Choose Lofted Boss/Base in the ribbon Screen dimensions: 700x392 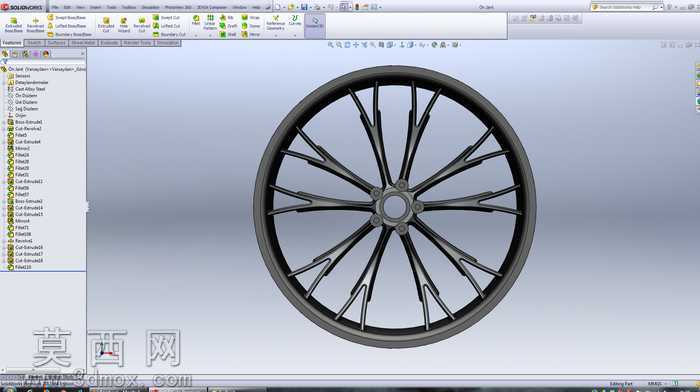67,26
